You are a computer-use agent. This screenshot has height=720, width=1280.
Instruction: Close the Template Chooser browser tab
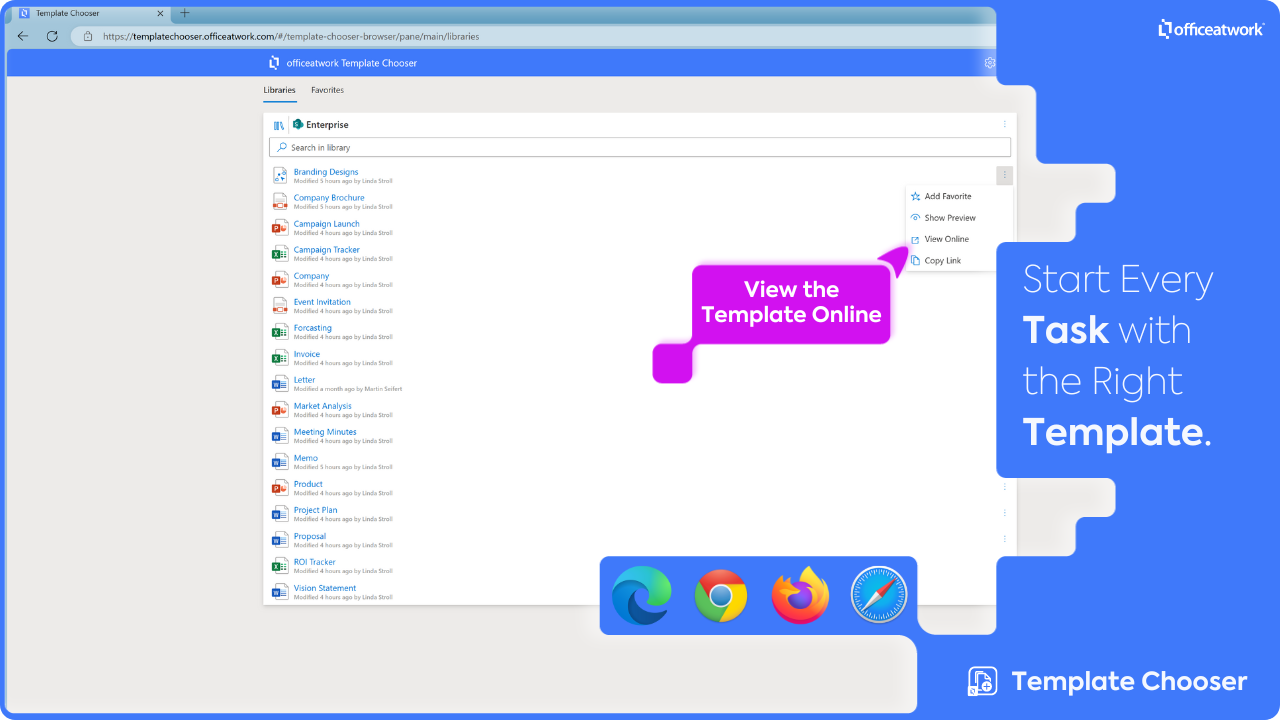click(x=158, y=13)
